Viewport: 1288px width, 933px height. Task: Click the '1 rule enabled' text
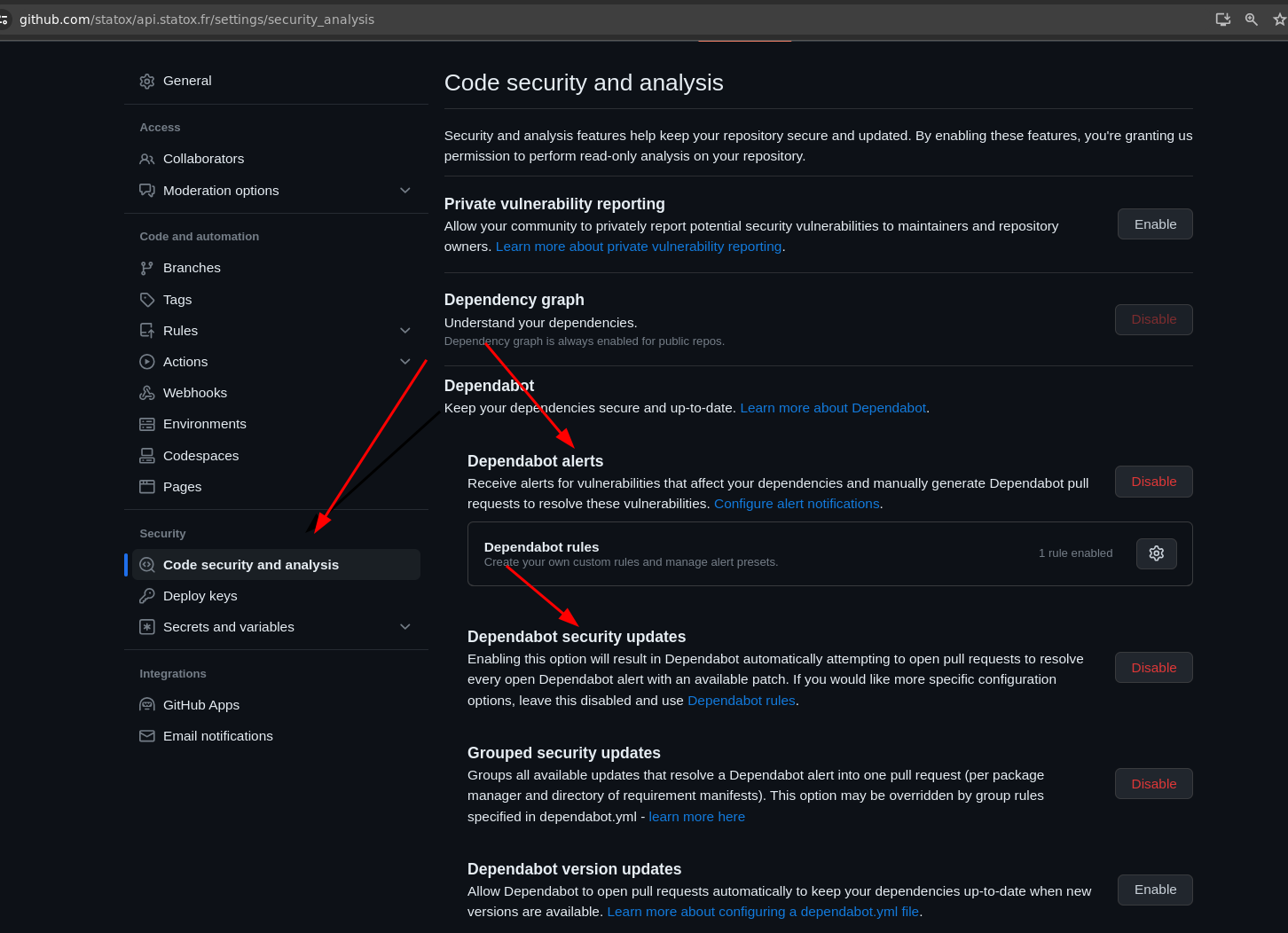[1075, 553]
